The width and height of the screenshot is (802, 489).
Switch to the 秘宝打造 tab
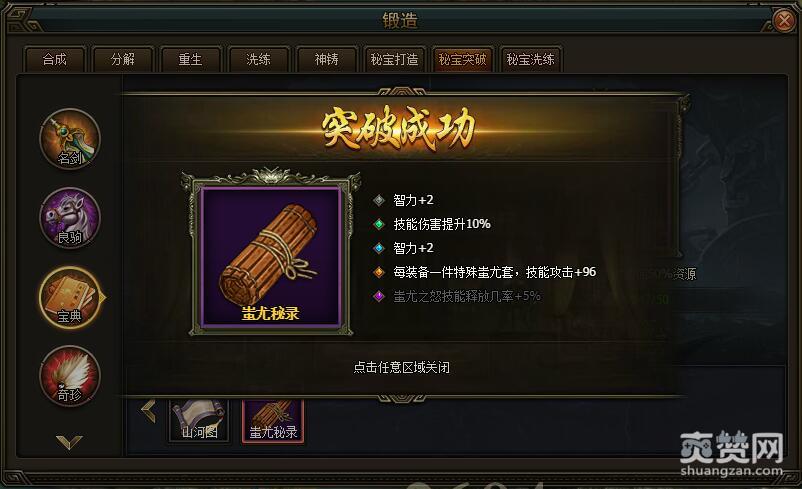pyautogui.click(x=394, y=59)
